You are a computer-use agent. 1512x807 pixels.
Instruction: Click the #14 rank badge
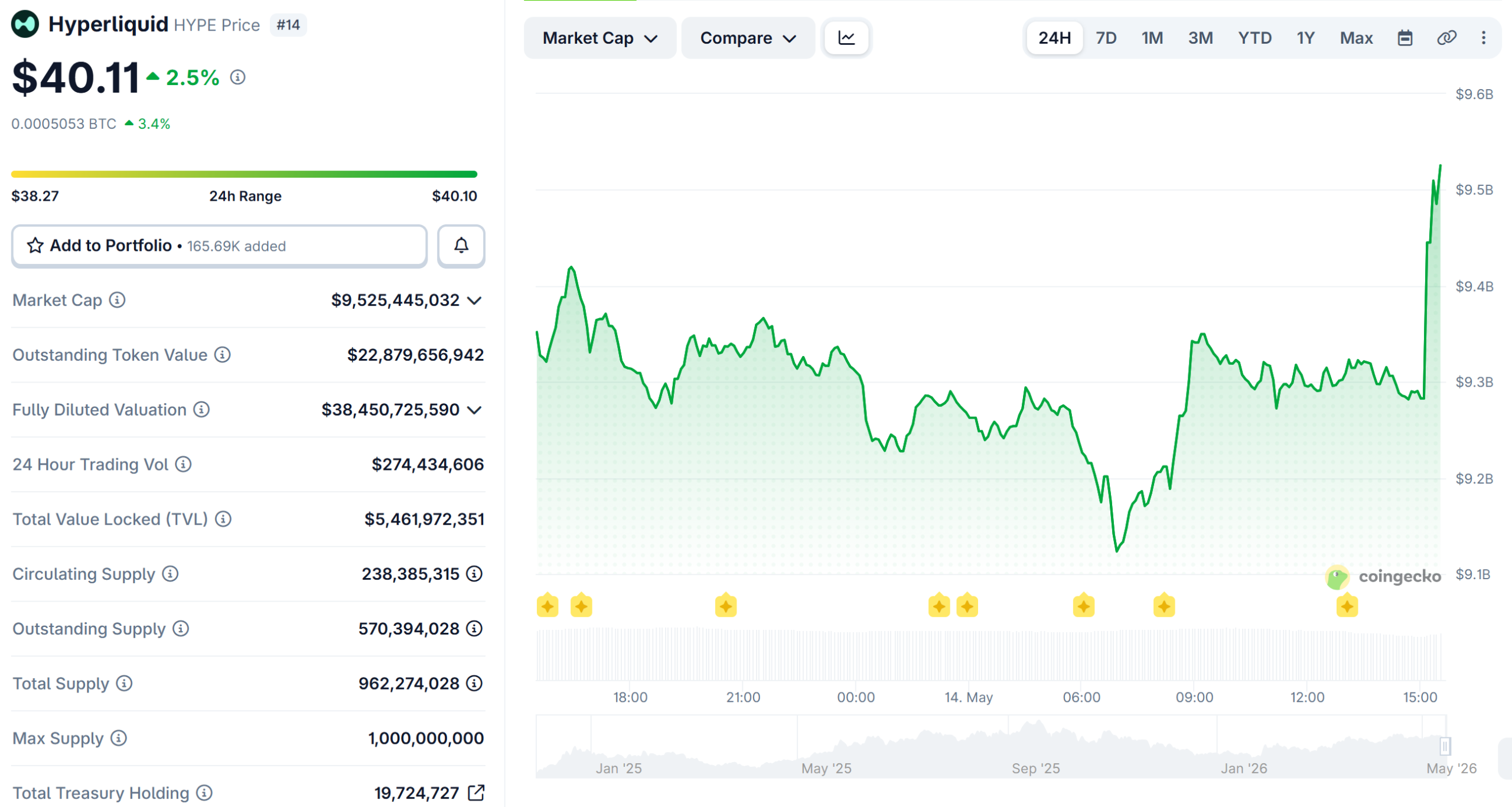(288, 25)
